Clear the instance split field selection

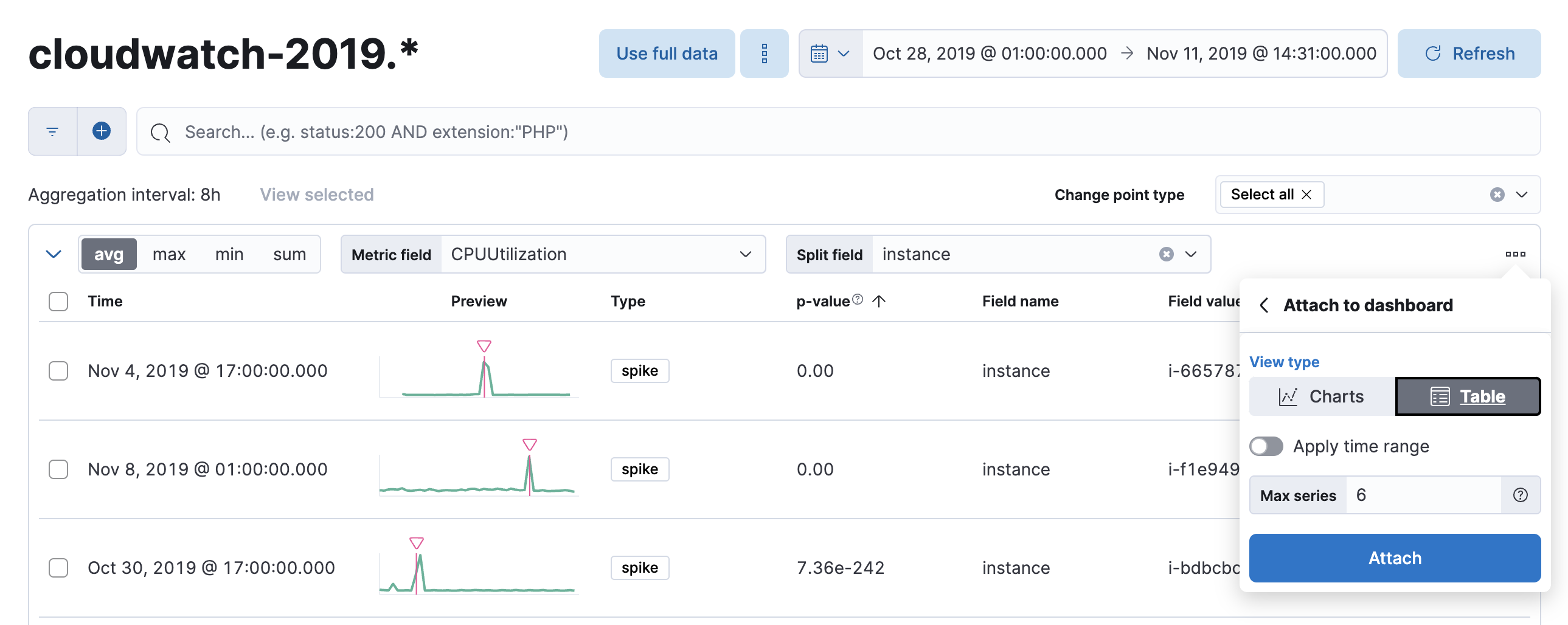point(1165,254)
